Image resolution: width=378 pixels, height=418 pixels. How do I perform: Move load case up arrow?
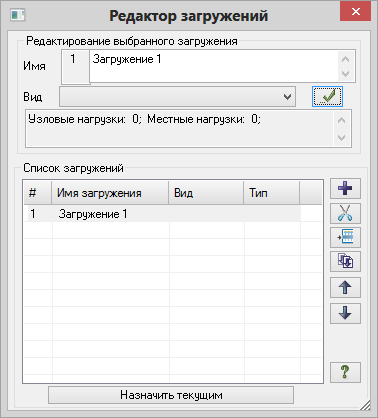[x=345, y=287]
